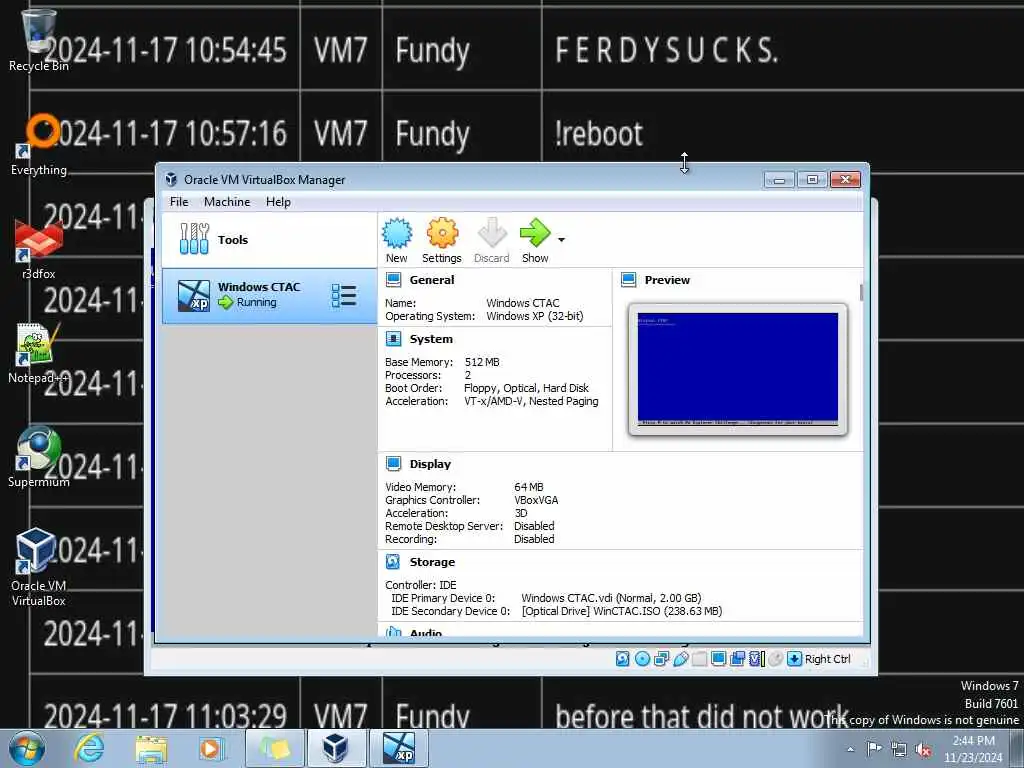The height and width of the screenshot is (768, 1024).
Task: Click the Audio section header
Action: pos(425,633)
